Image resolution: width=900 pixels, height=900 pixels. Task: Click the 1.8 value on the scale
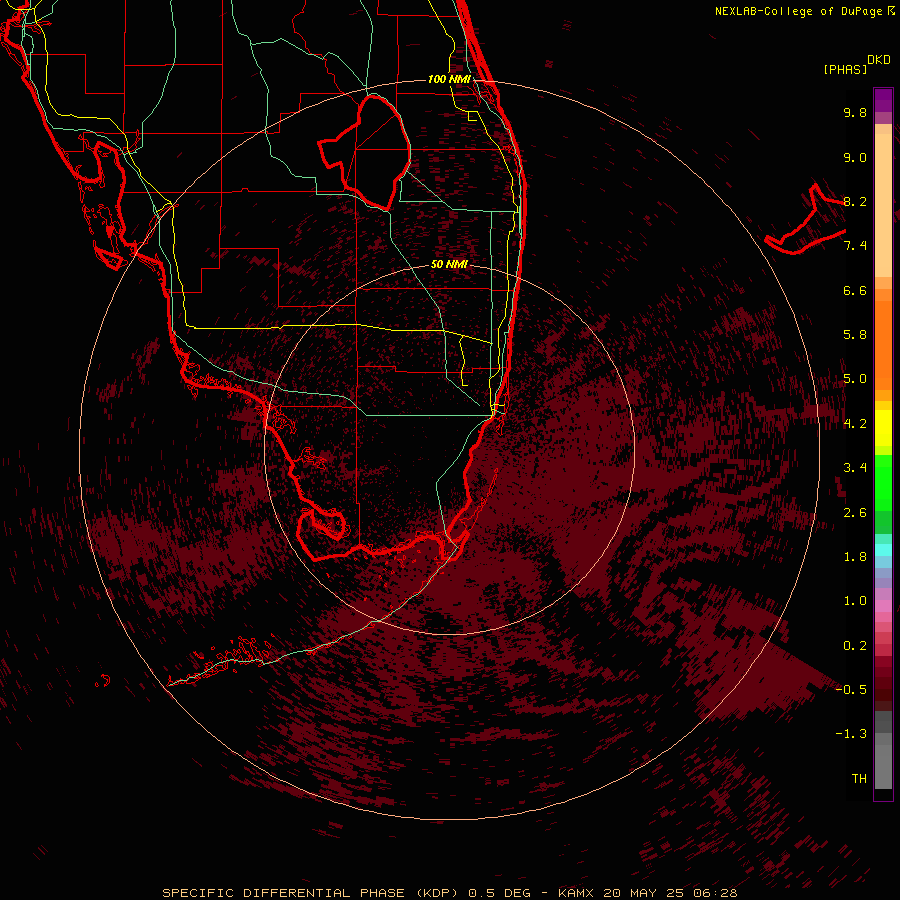(x=855, y=557)
